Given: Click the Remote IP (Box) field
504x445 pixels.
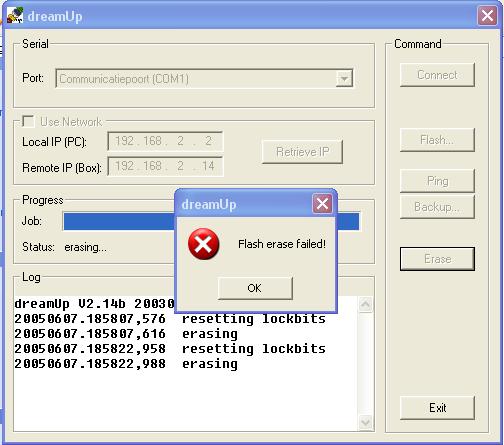Looking at the screenshot, I should 165,166.
